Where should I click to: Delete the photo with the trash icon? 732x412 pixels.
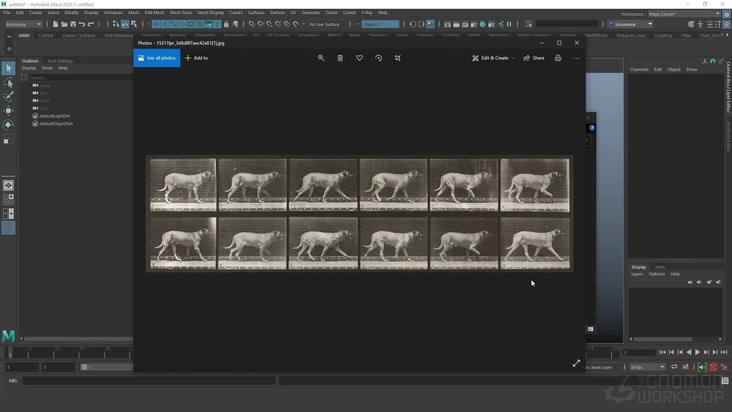[340, 58]
